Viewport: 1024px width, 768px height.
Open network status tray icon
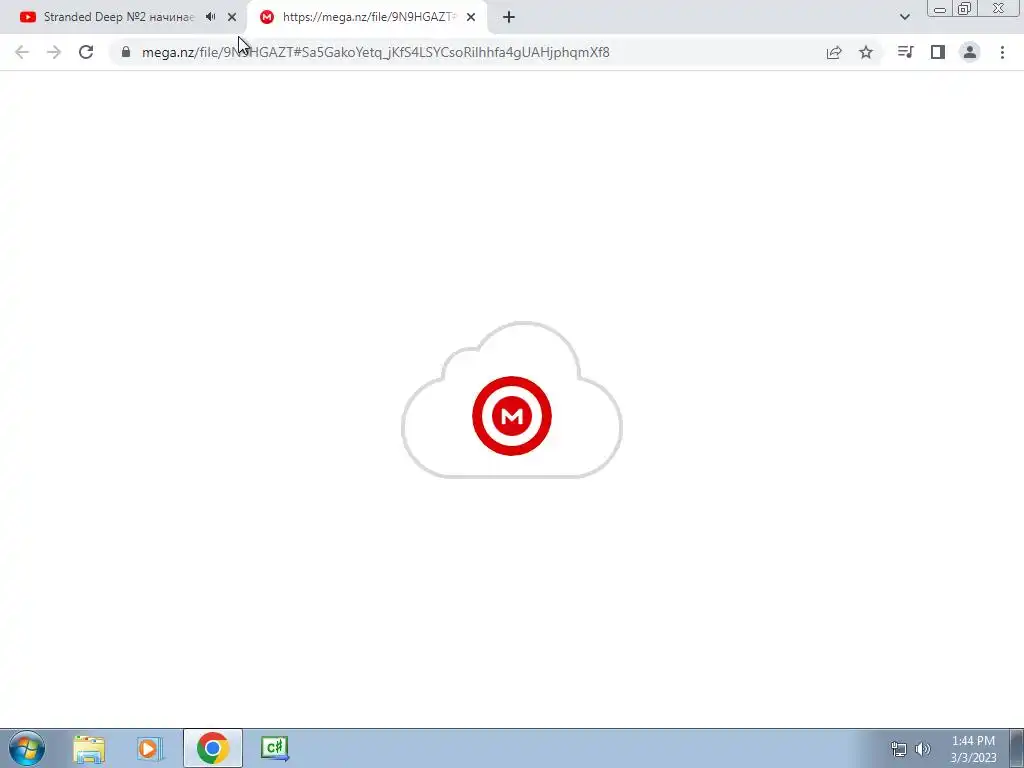[899, 749]
